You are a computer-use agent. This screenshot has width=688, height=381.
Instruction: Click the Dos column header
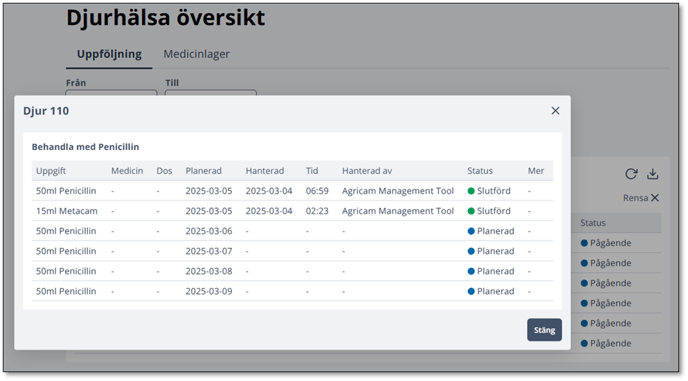tap(164, 171)
